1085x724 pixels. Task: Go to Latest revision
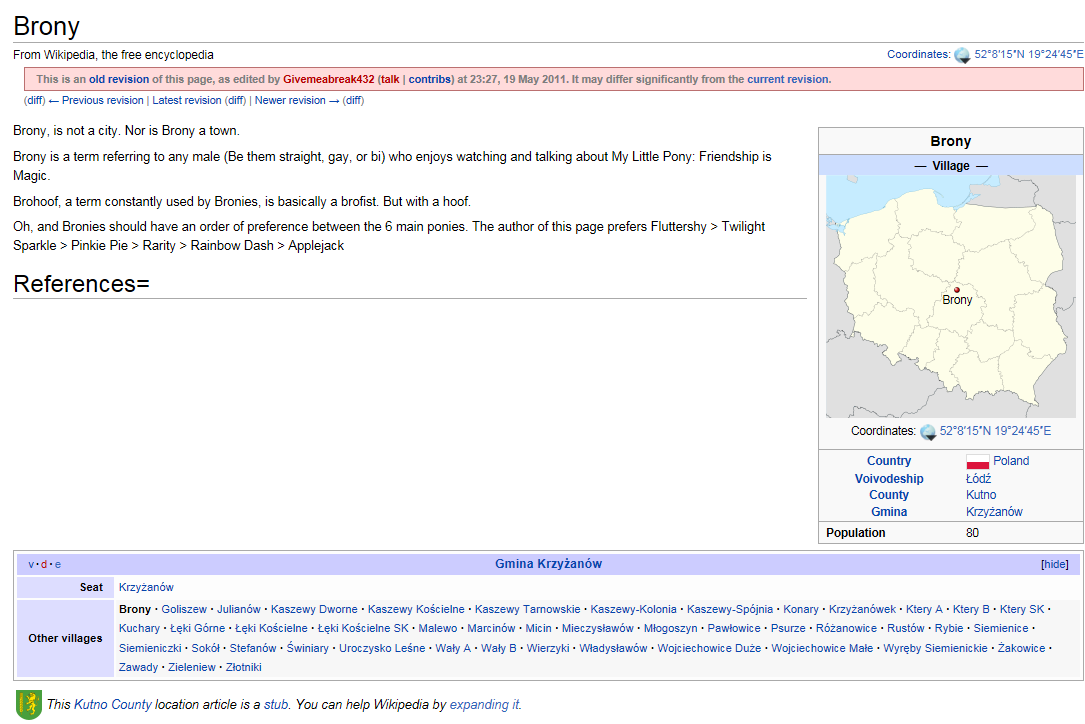pos(187,100)
